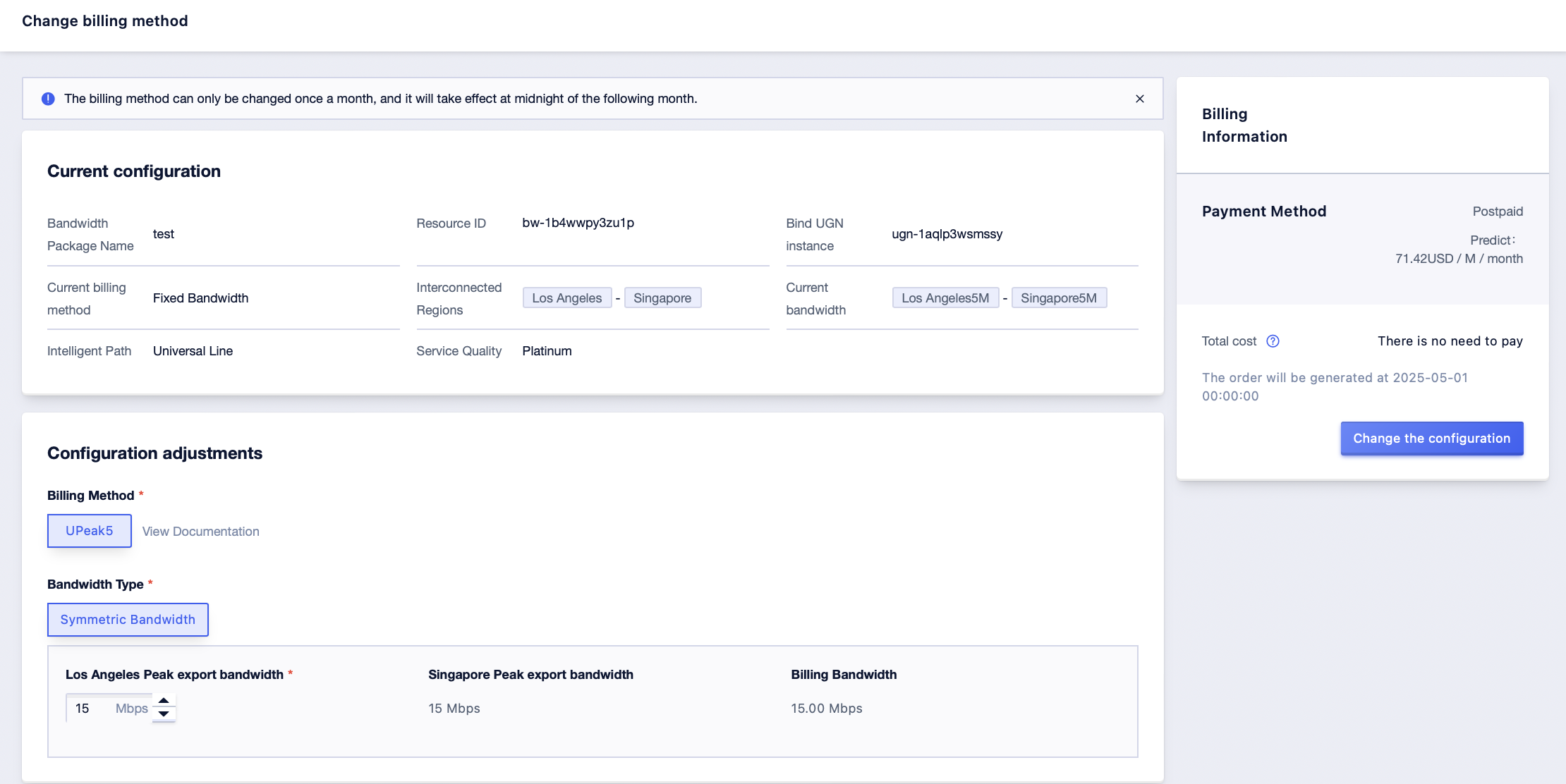Click the Universal Line value
This screenshot has width=1566, height=784.
pyautogui.click(x=193, y=351)
